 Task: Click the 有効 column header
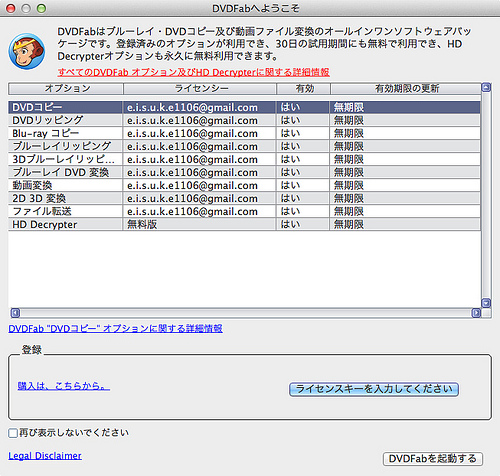coord(303,89)
